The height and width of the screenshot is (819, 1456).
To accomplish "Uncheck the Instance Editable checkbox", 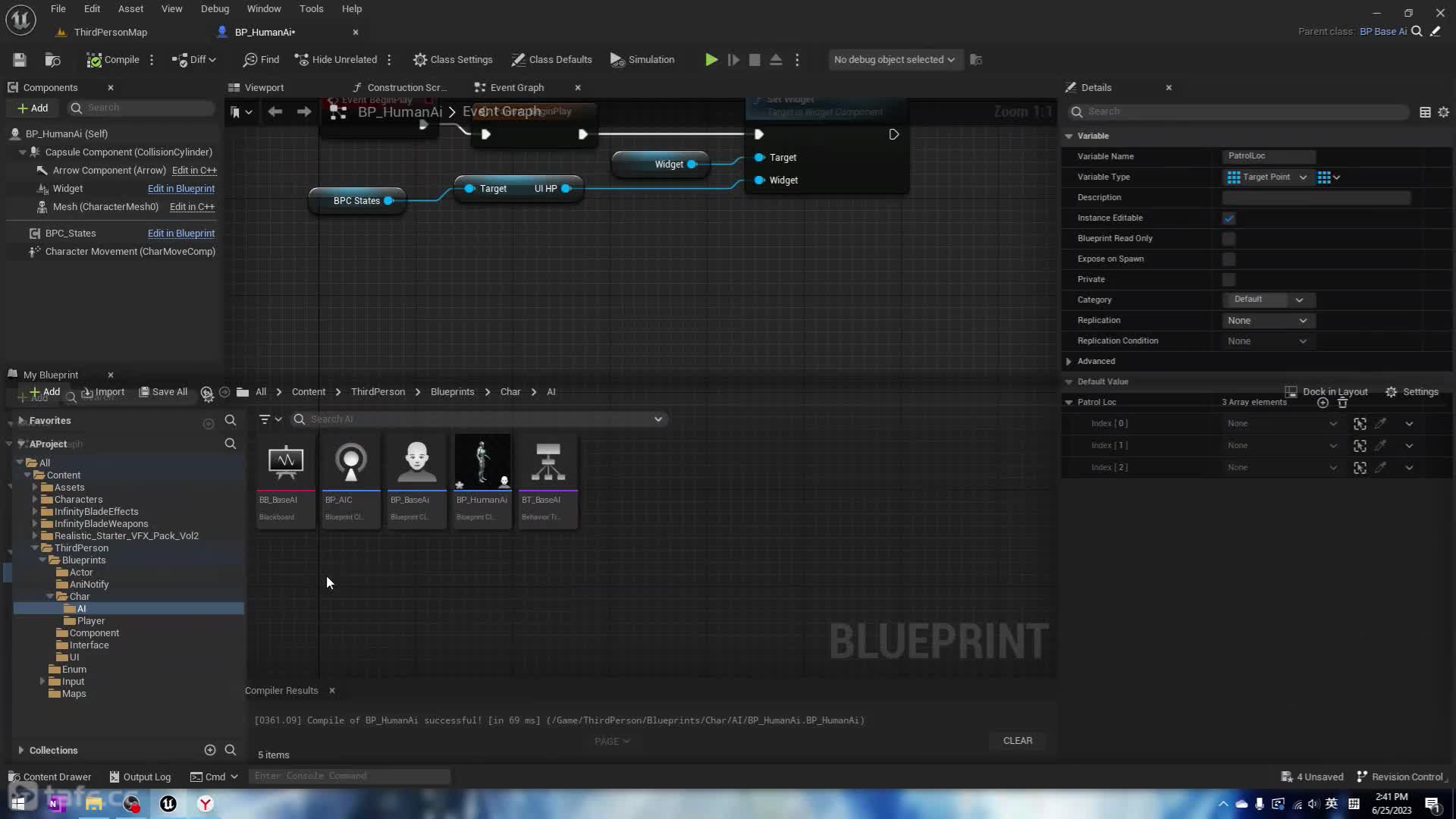I will (x=1228, y=218).
